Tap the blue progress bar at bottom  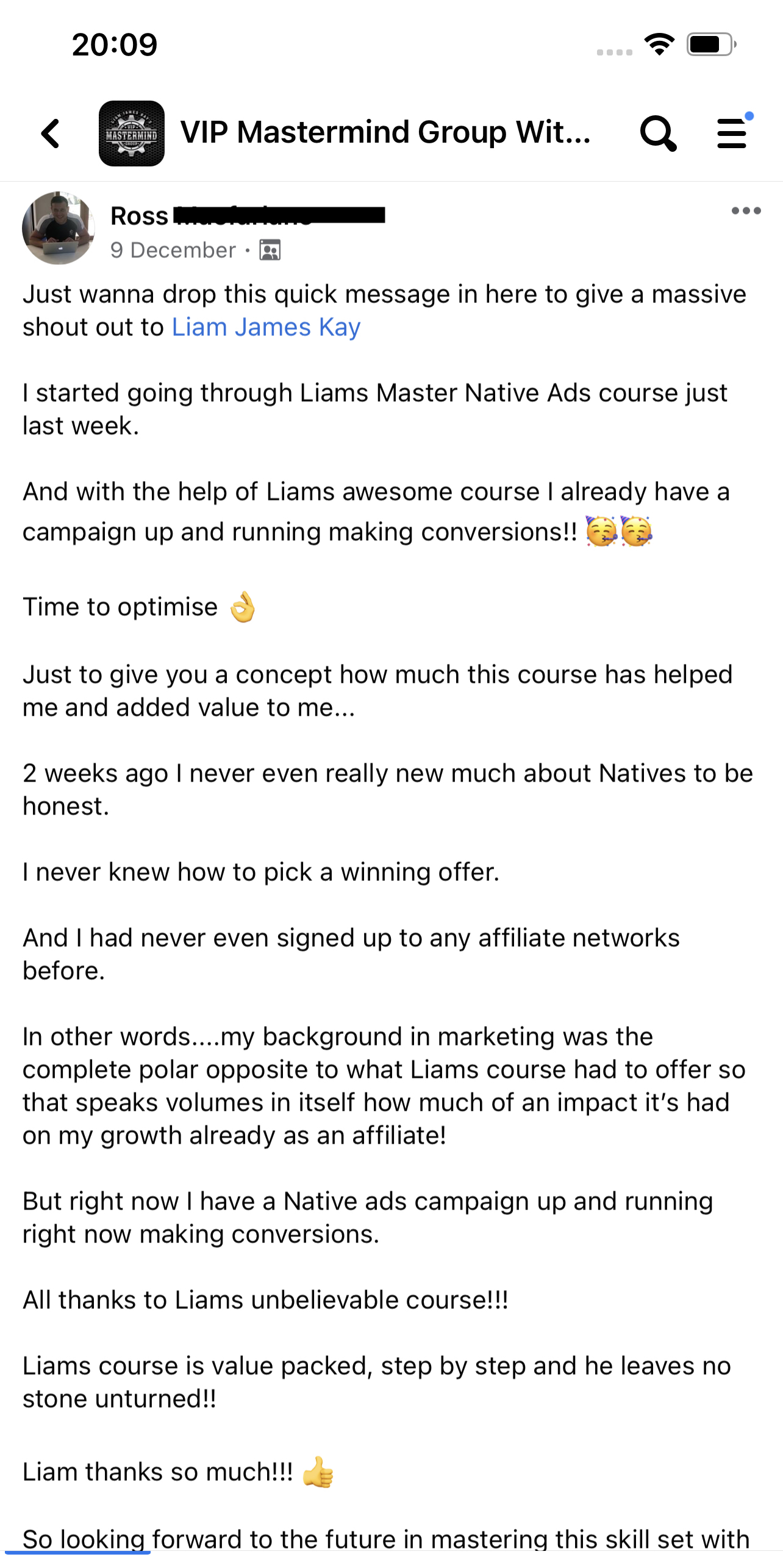(x=77, y=1552)
